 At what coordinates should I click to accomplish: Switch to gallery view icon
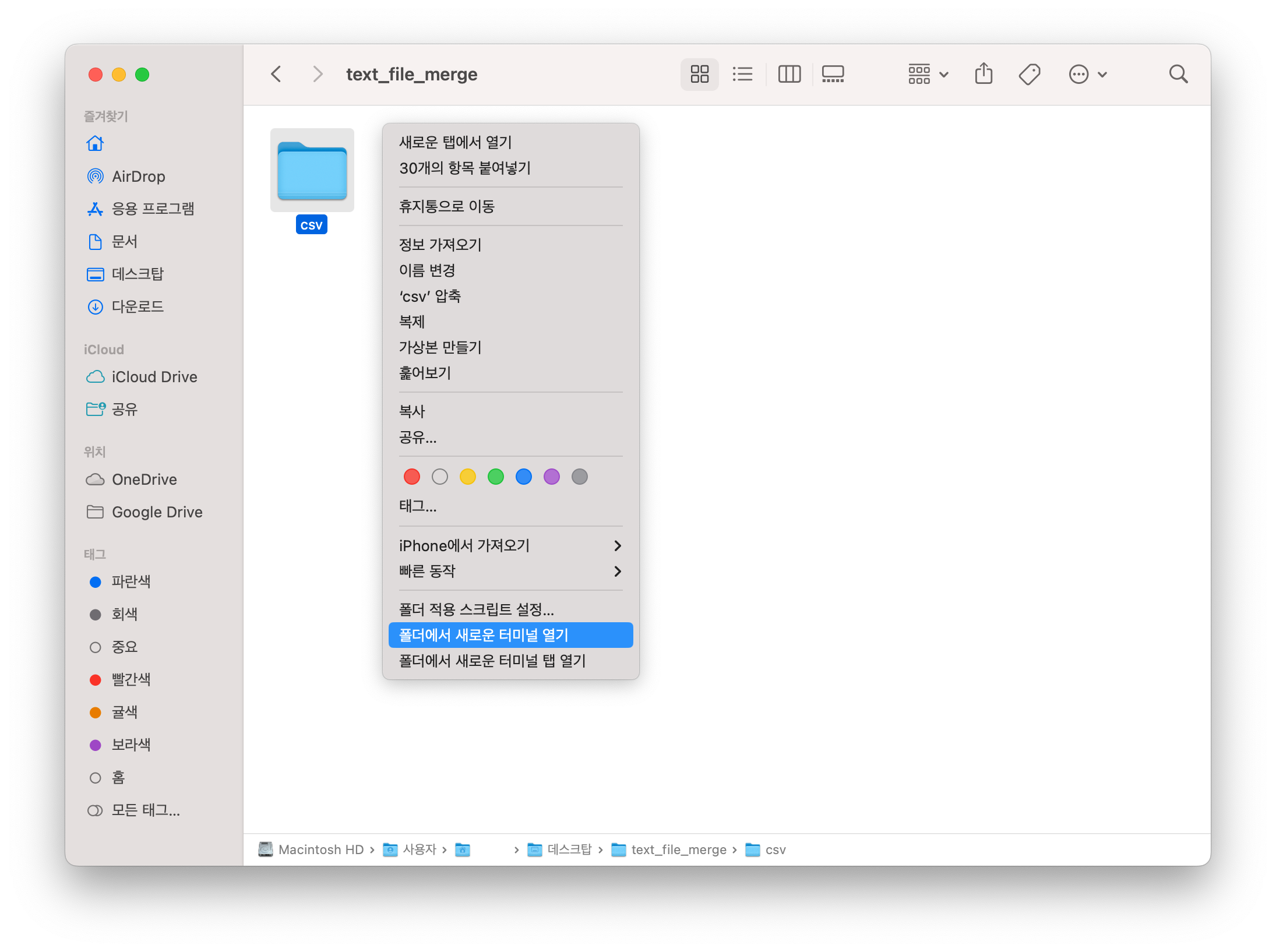point(833,74)
